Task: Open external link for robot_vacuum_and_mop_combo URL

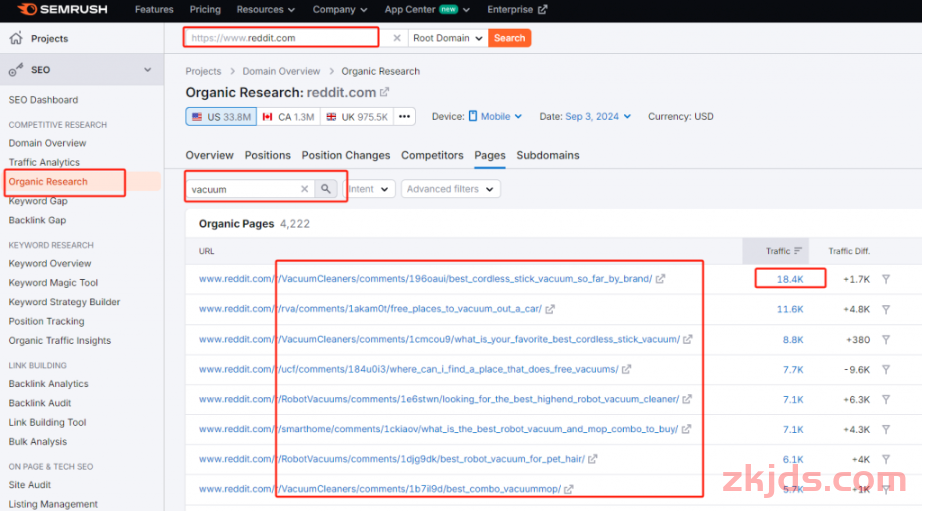Action: (x=686, y=429)
